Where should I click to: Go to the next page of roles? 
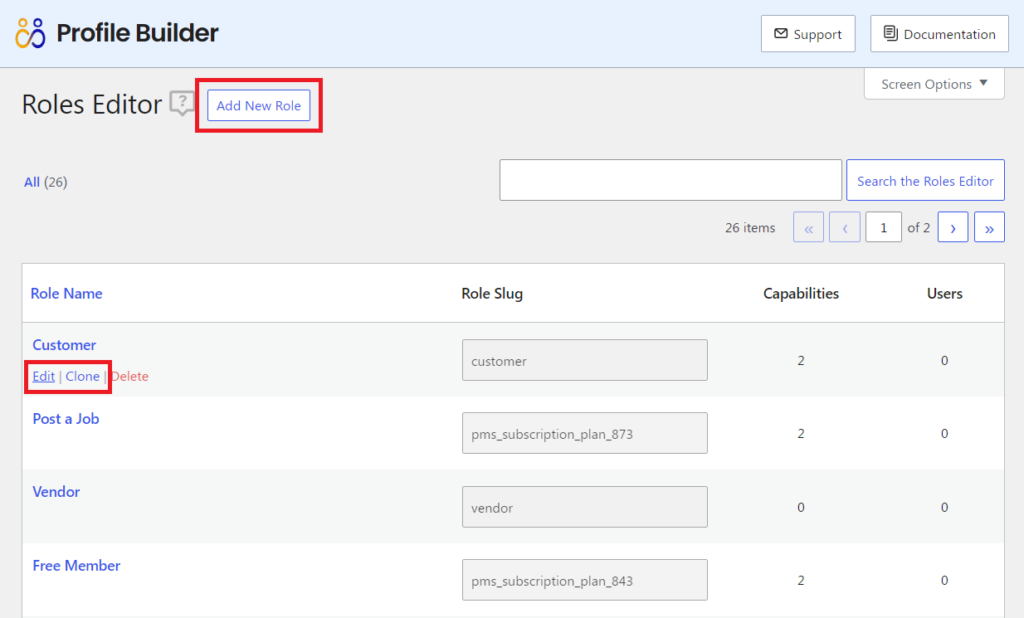point(953,227)
